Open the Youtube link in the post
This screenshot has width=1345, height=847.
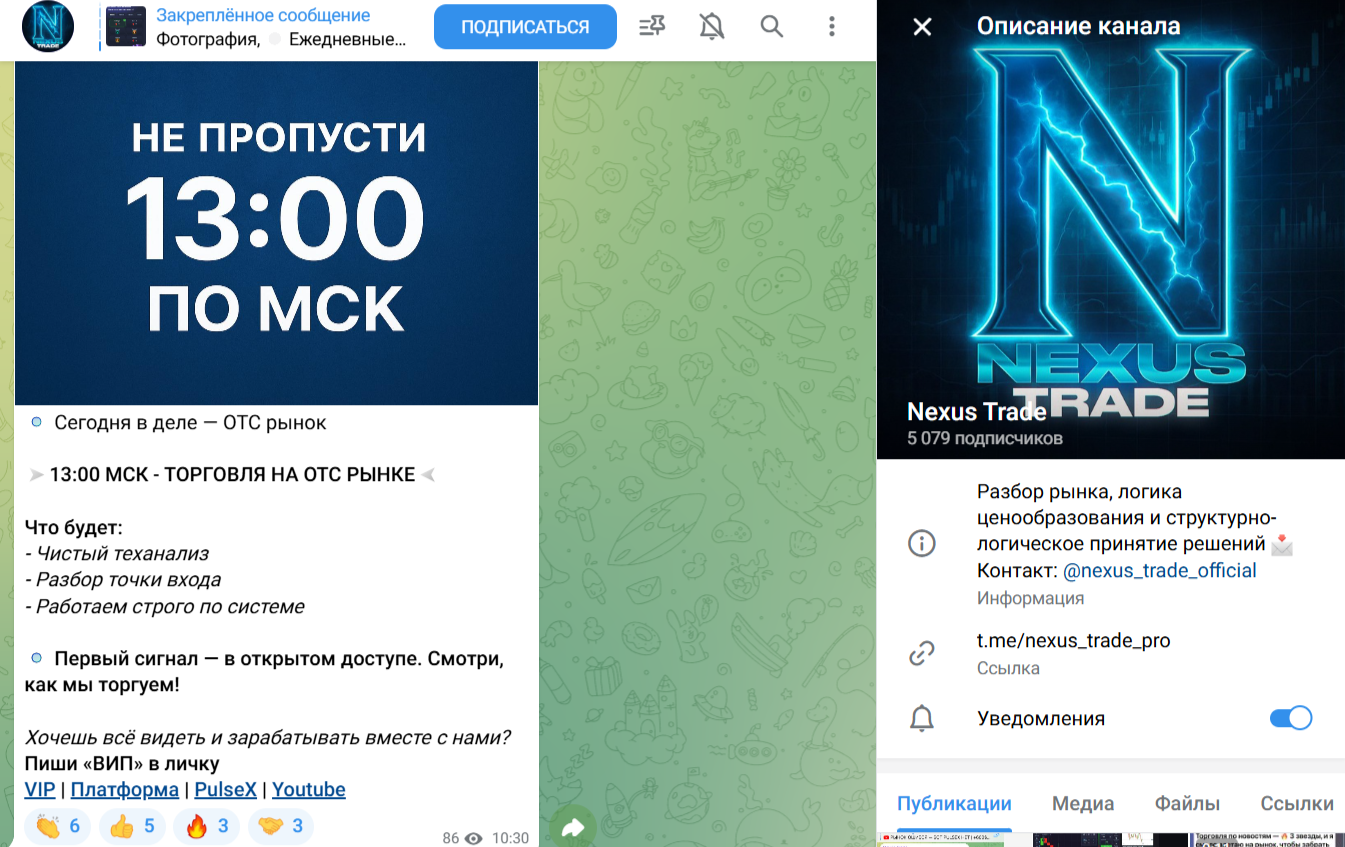[308, 789]
